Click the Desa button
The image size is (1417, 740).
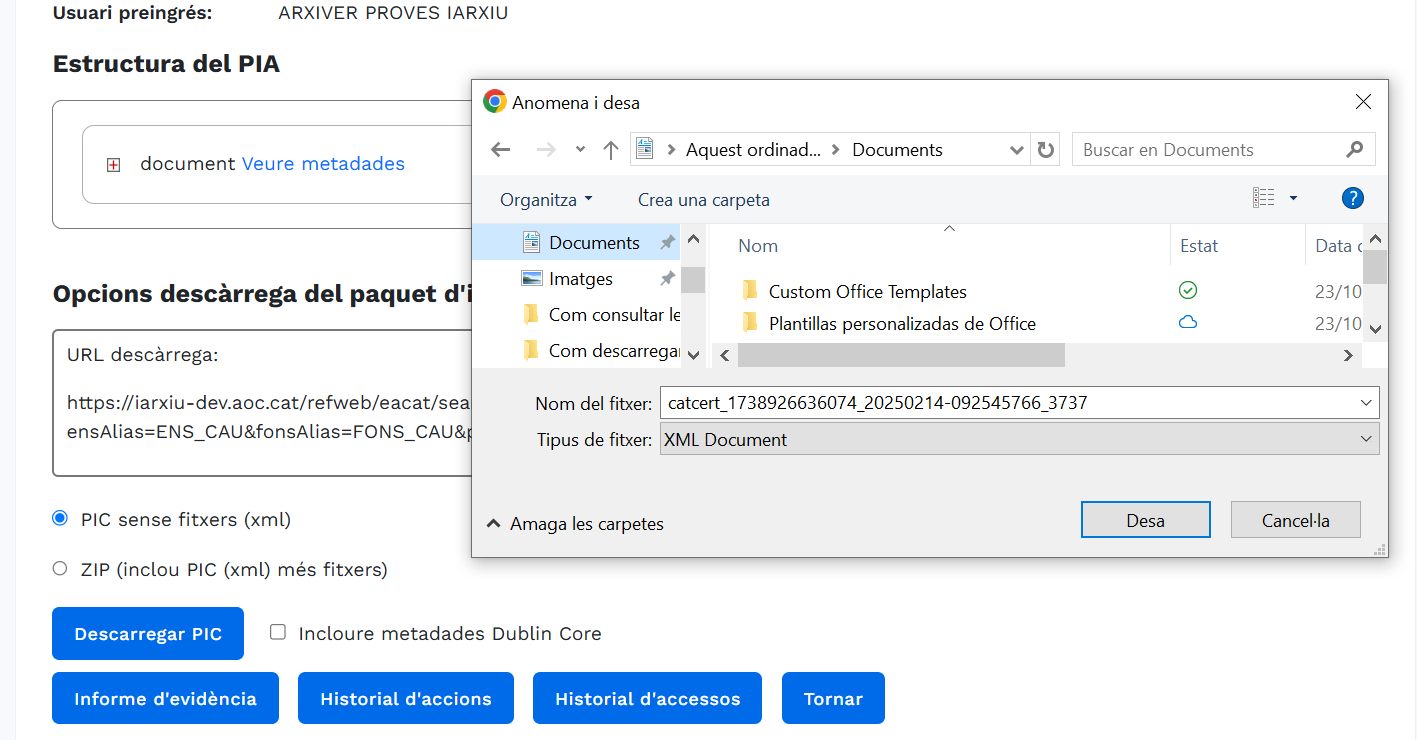tap(1145, 520)
